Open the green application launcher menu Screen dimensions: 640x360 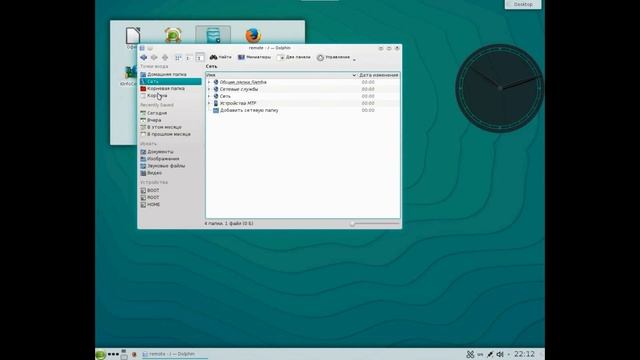100,354
